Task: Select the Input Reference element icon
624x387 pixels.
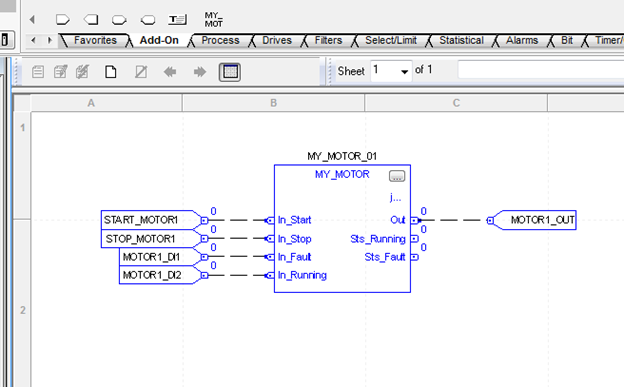Action: coord(62,20)
